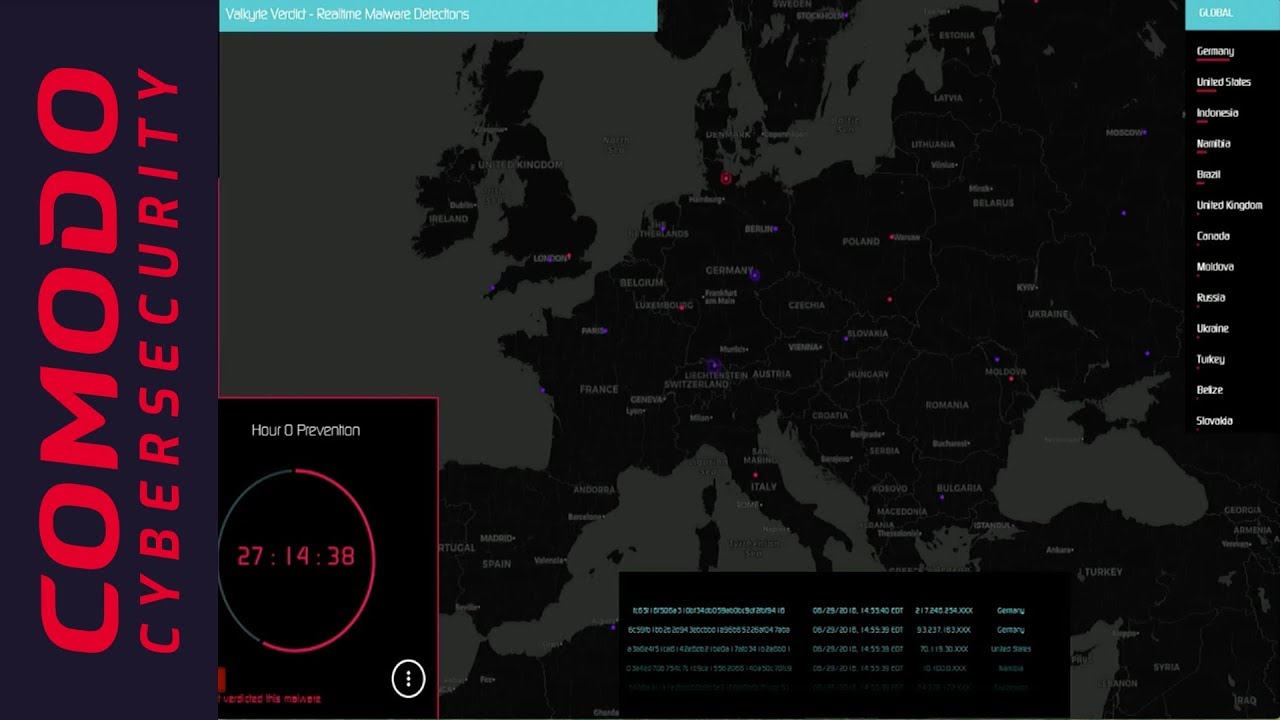Choose Belize in the country sidebar

(1209, 390)
